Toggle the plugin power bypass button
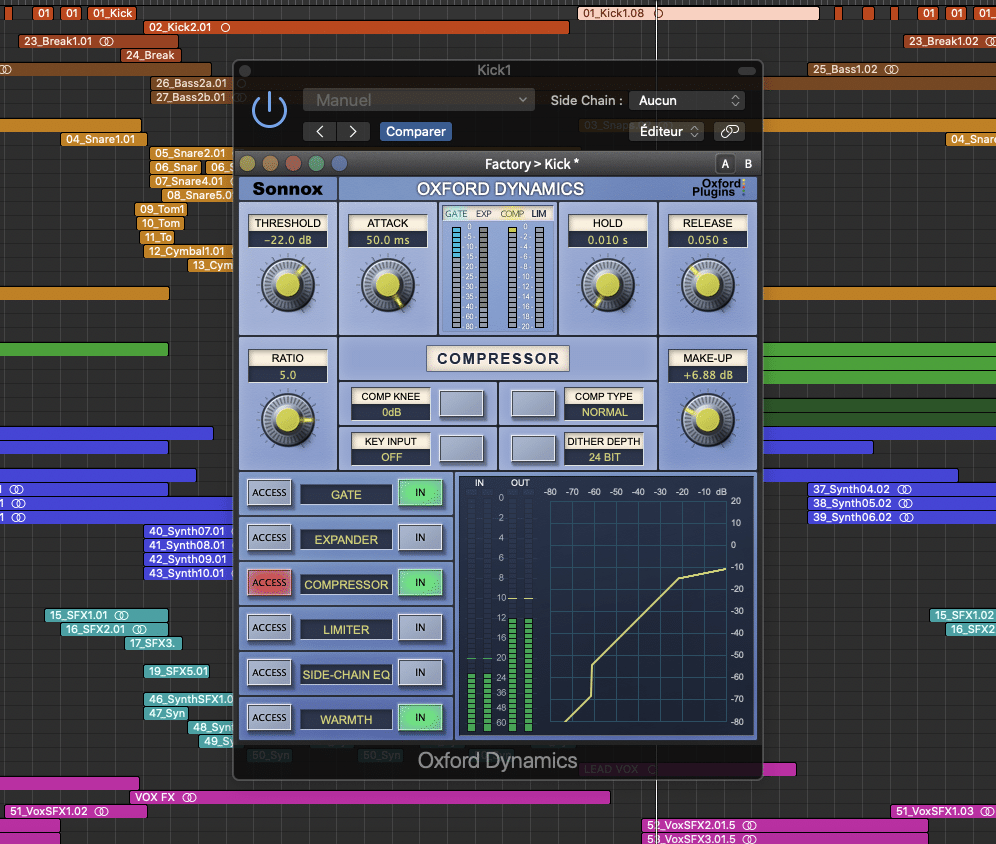 click(269, 109)
